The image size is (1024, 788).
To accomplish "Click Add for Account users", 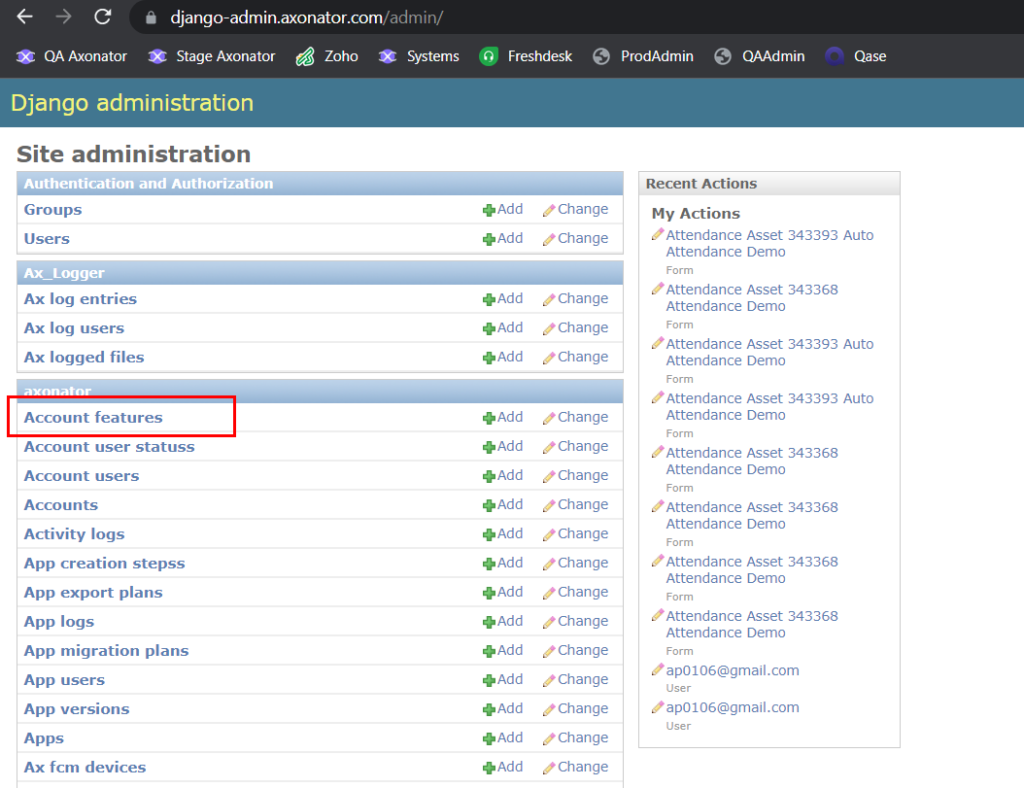I will click(503, 476).
